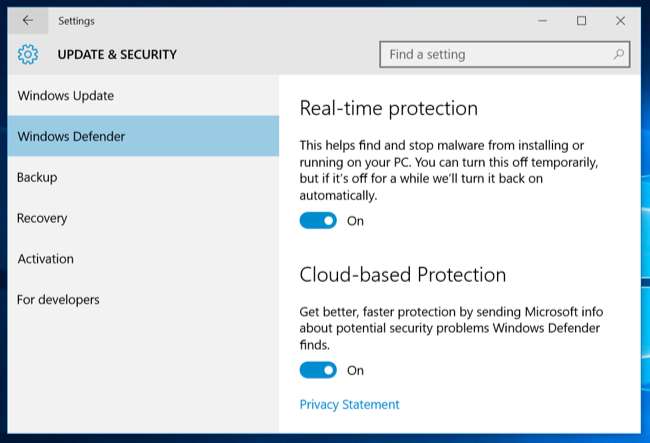The height and width of the screenshot is (443, 650).
Task: Turn off the Real-time protection switch
Action: pyautogui.click(x=318, y=221)
